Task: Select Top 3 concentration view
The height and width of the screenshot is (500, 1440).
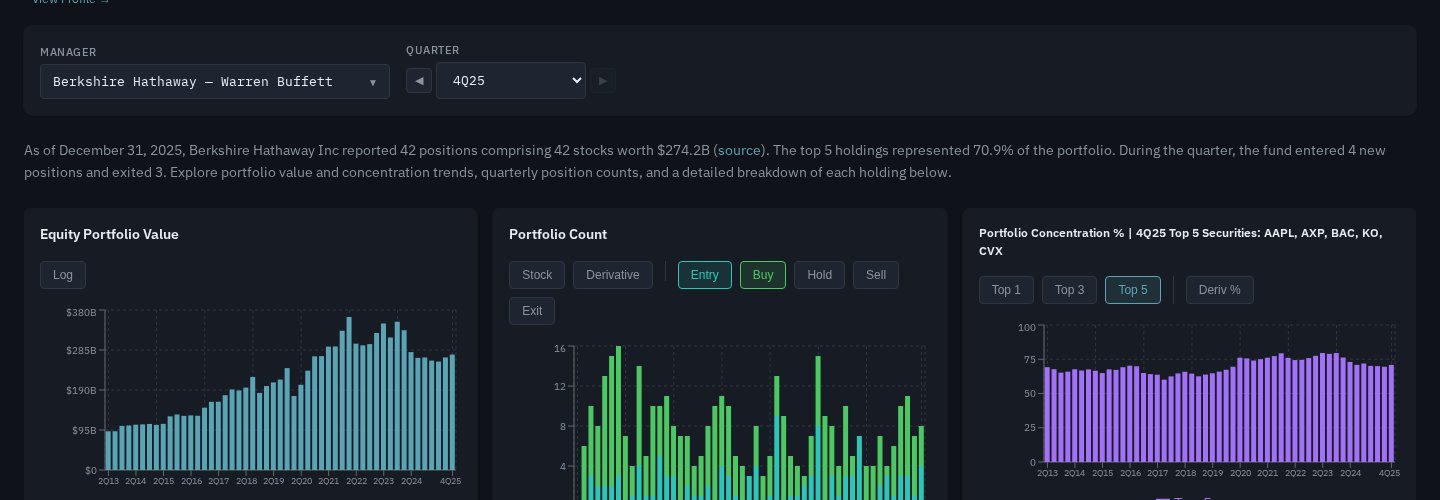Action: [x=1069, y=290]
